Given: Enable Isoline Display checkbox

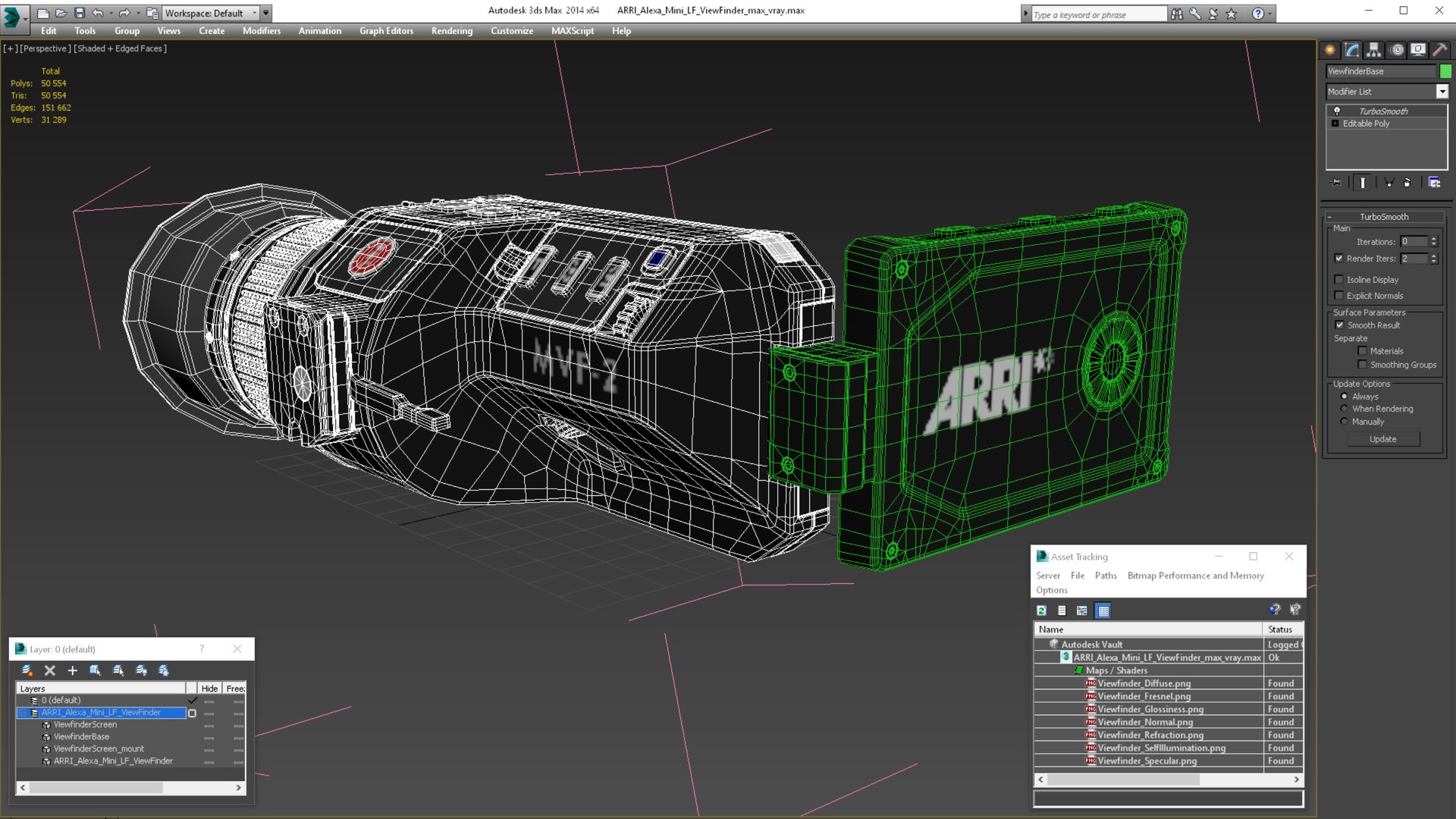Looking at the screenshot, I should (1339, 280).
